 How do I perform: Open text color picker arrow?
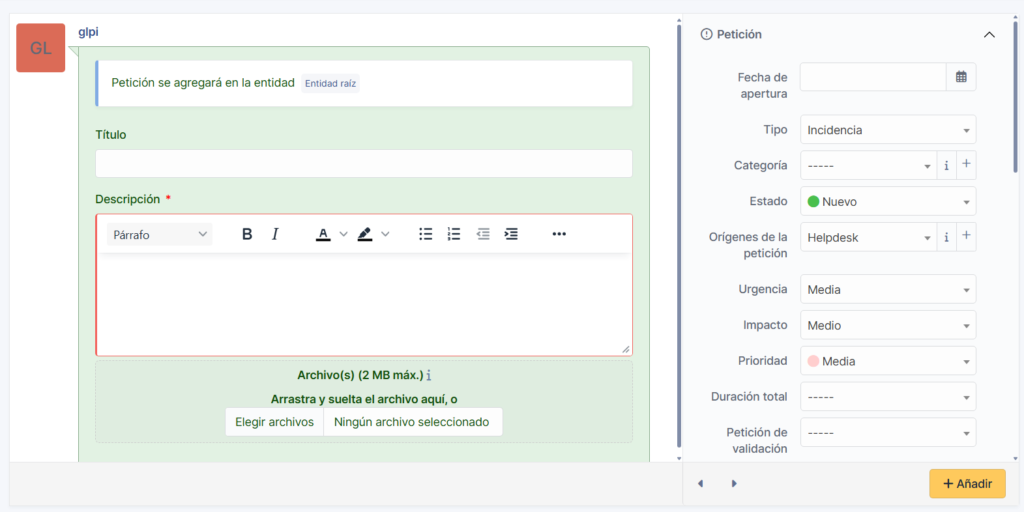tap(344, 234)
